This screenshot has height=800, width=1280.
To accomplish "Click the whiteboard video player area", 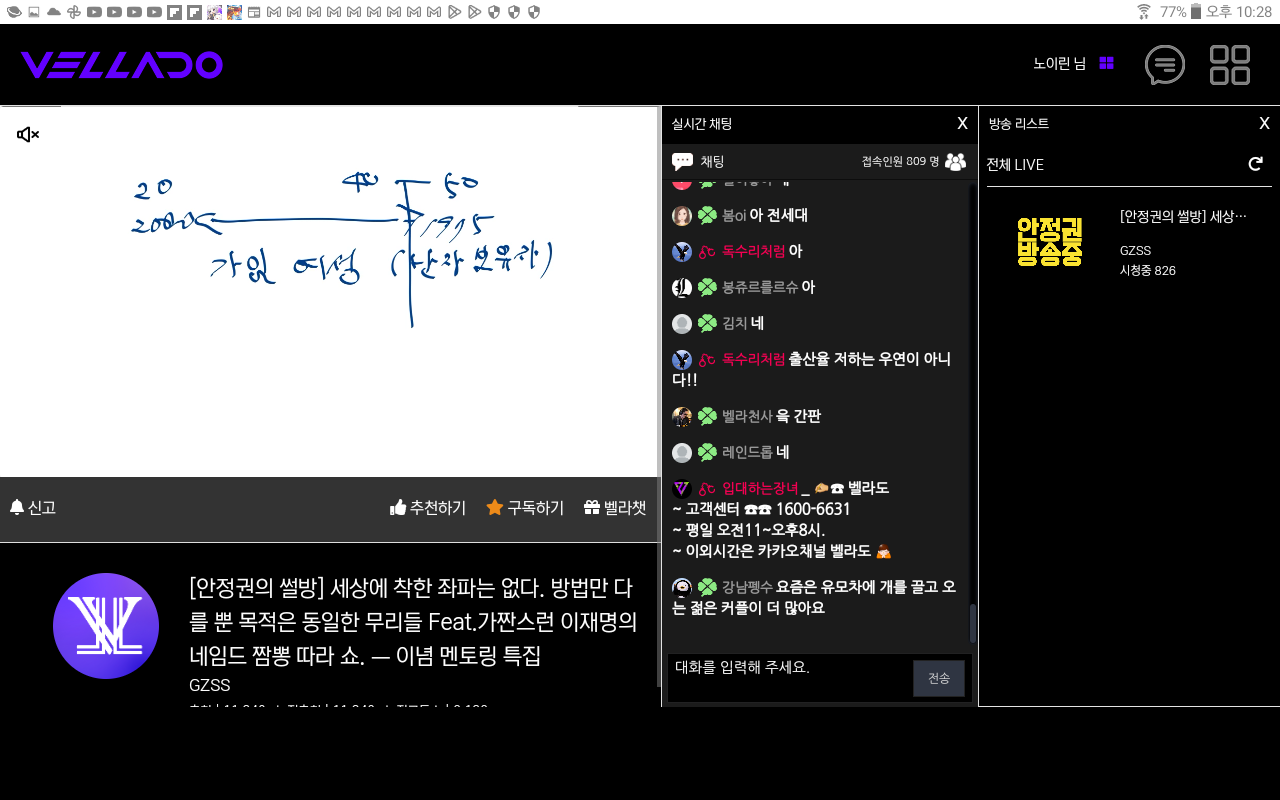I will coord(329,291).
